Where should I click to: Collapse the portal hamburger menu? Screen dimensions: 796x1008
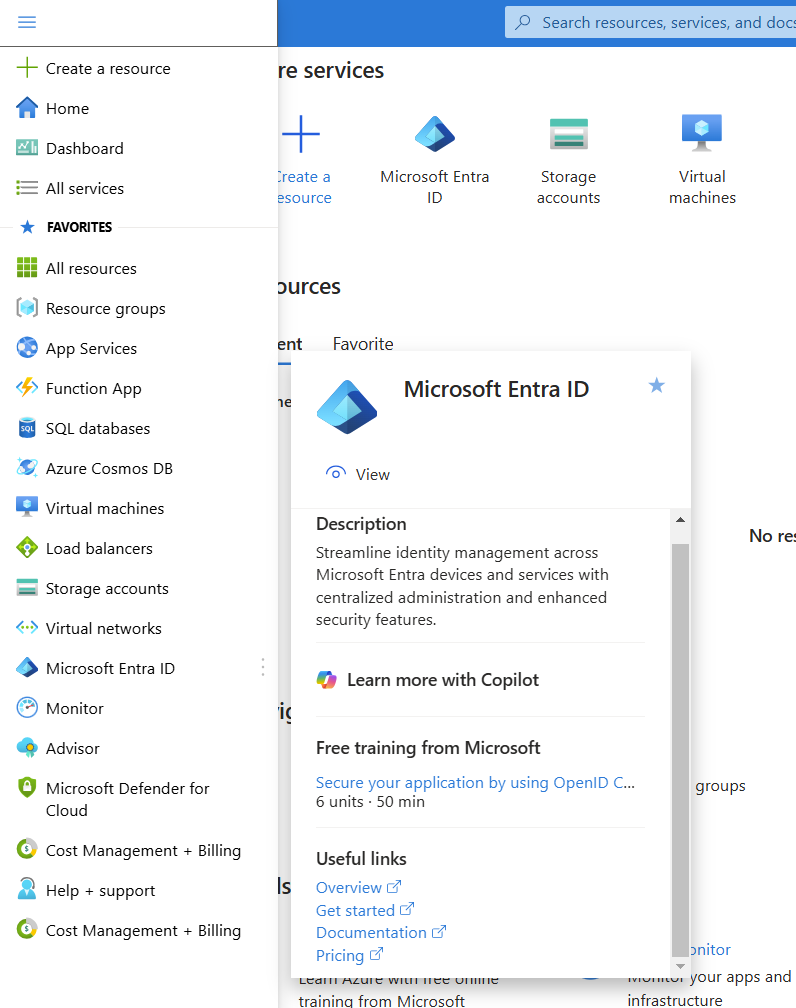[26, 22]
